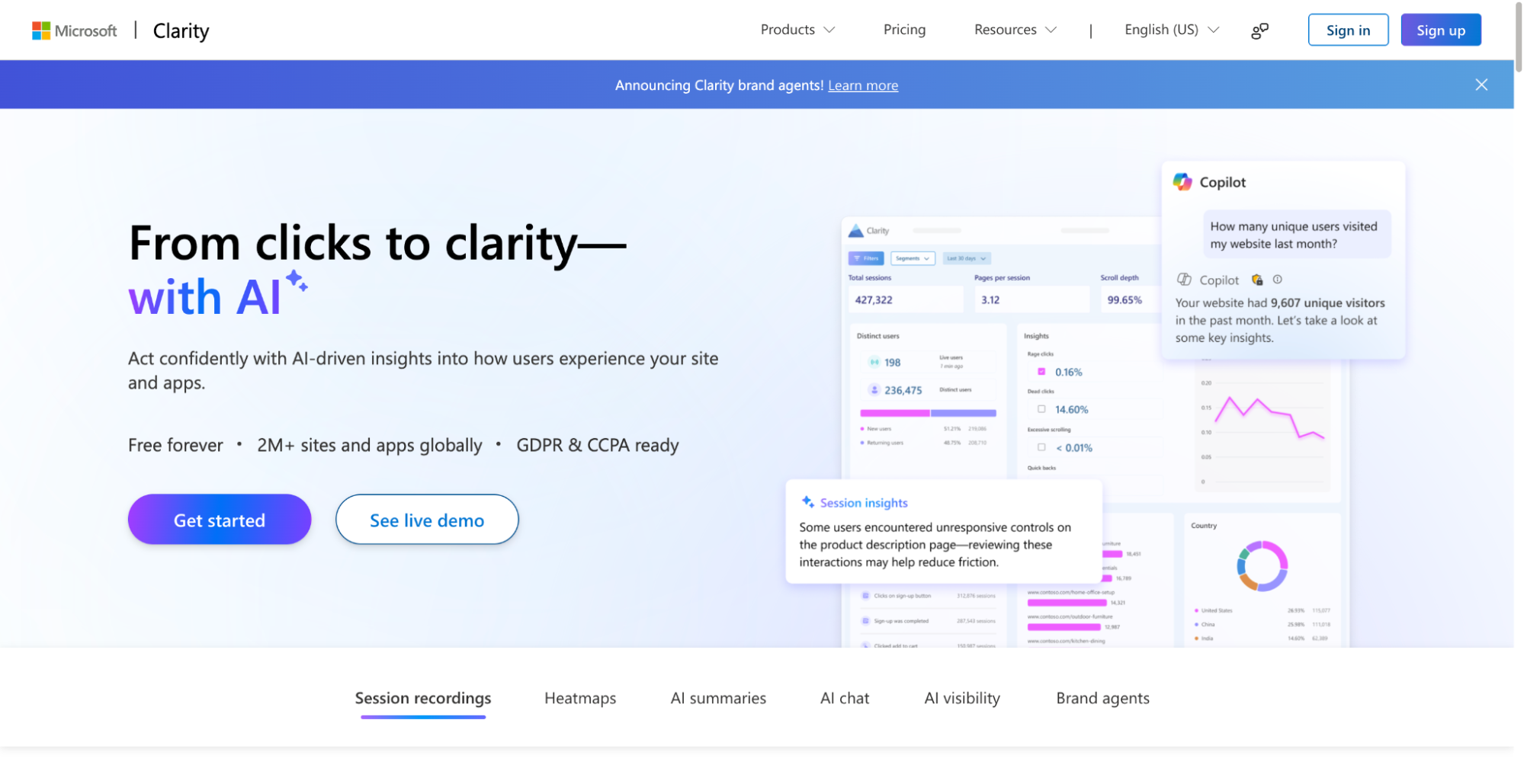Click the Country donut chart
Viewport: 1524px width, 784px height.
pos(1262,566)
